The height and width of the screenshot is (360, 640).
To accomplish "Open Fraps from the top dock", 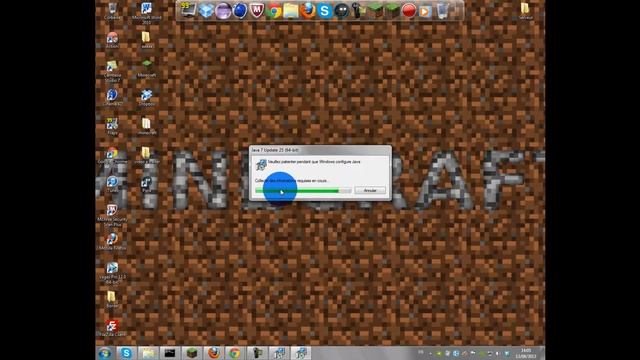I will point(188,10).
